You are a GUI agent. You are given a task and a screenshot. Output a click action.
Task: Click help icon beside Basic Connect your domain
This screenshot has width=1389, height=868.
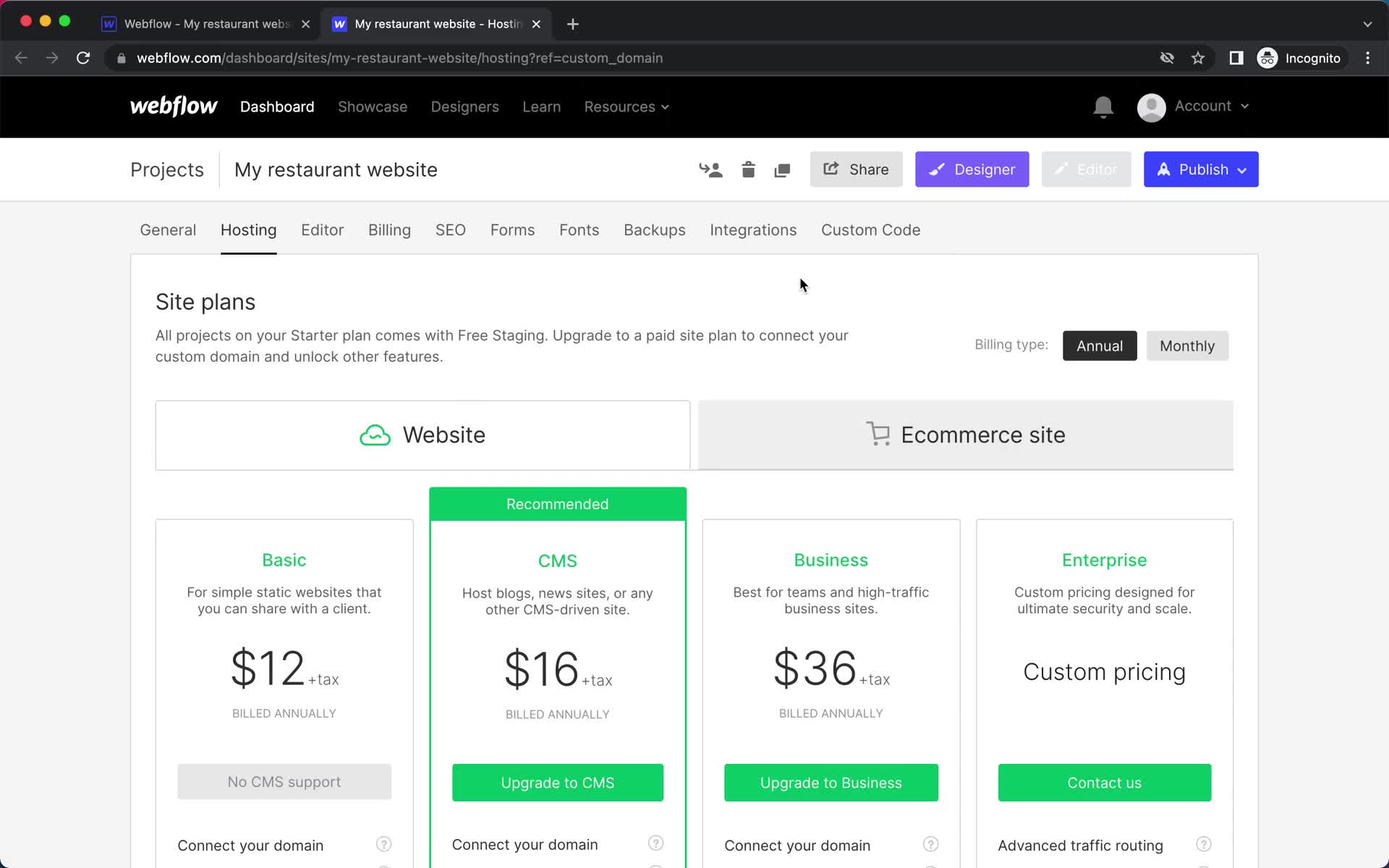coord(383,844)
